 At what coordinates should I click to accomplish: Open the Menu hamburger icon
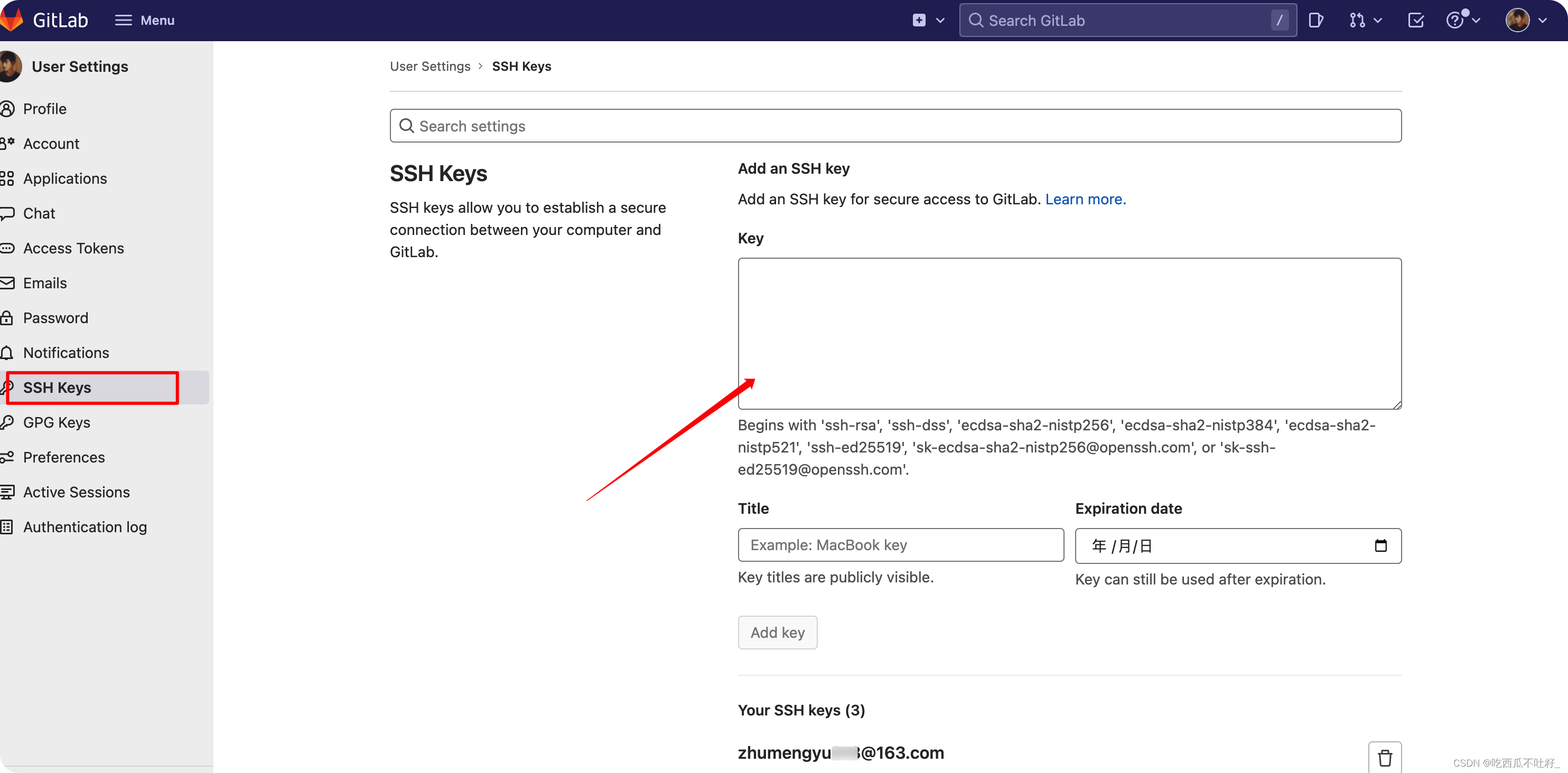point(123,20)
